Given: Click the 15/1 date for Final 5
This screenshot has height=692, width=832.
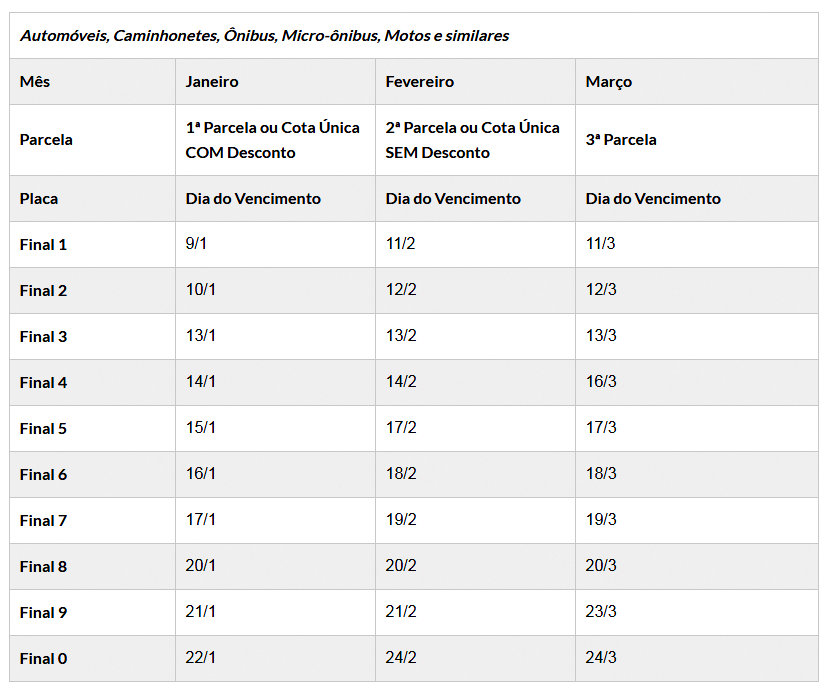Looking at the screenshot, I should coord(201,428).
